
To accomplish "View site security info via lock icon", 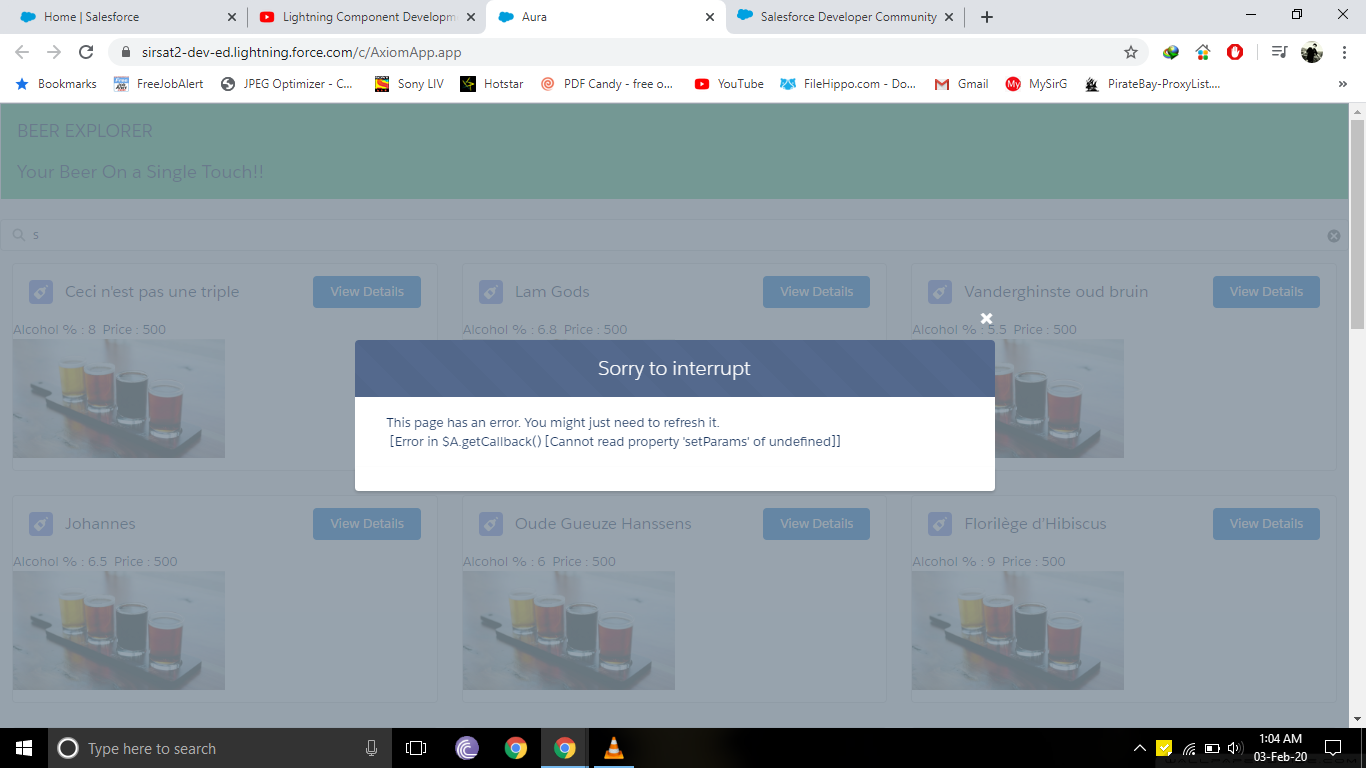I will 126,52.
